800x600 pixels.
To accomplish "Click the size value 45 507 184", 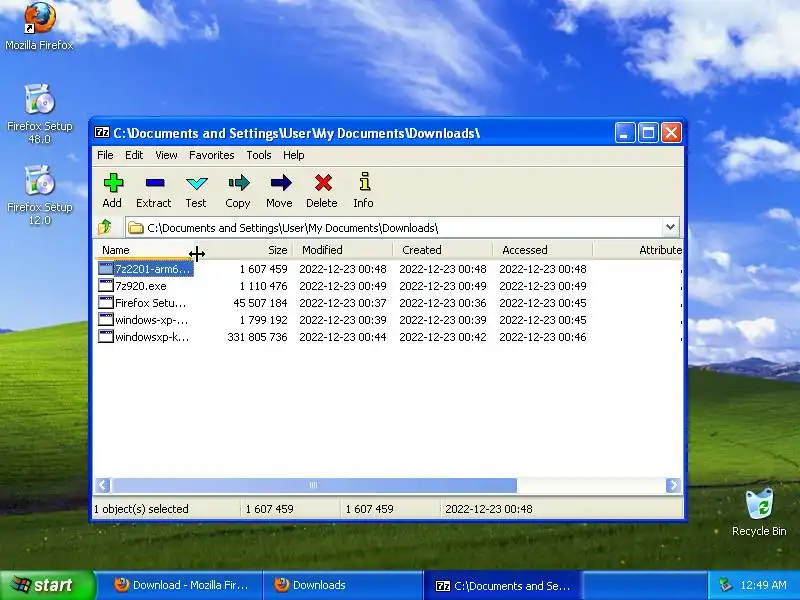I will [260, 303].
